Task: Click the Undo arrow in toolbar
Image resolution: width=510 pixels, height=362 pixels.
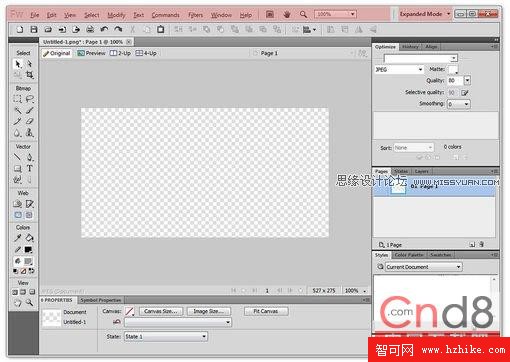Action: point(104,29)
